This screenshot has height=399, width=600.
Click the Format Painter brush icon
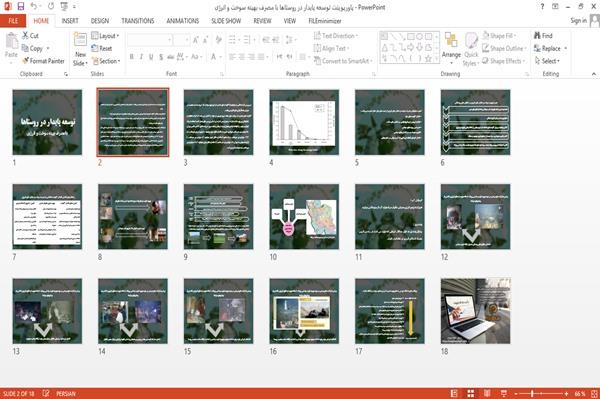coord(25,61)
